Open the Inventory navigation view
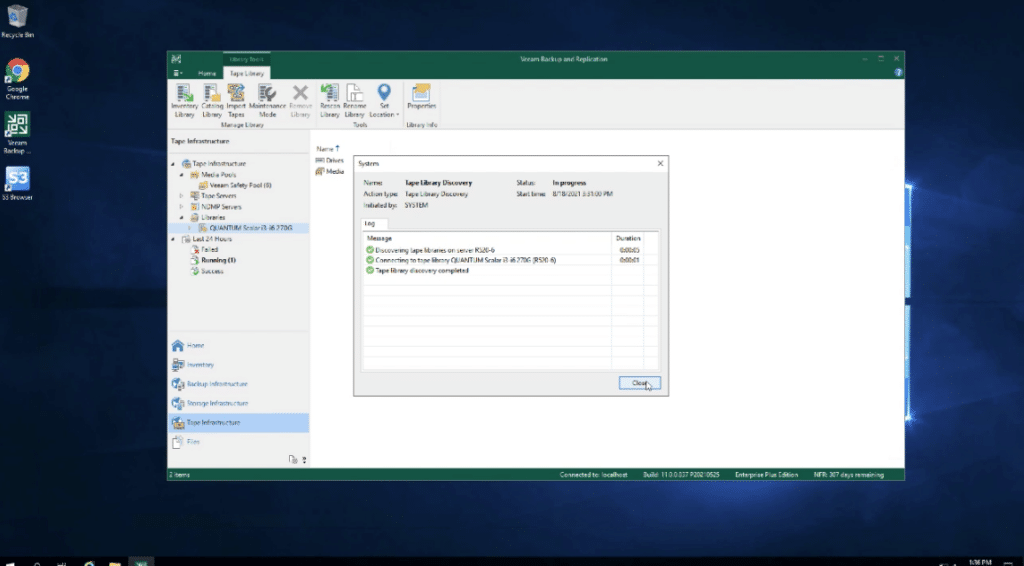This screenshot has height=566, width=1024. (238, 365)
